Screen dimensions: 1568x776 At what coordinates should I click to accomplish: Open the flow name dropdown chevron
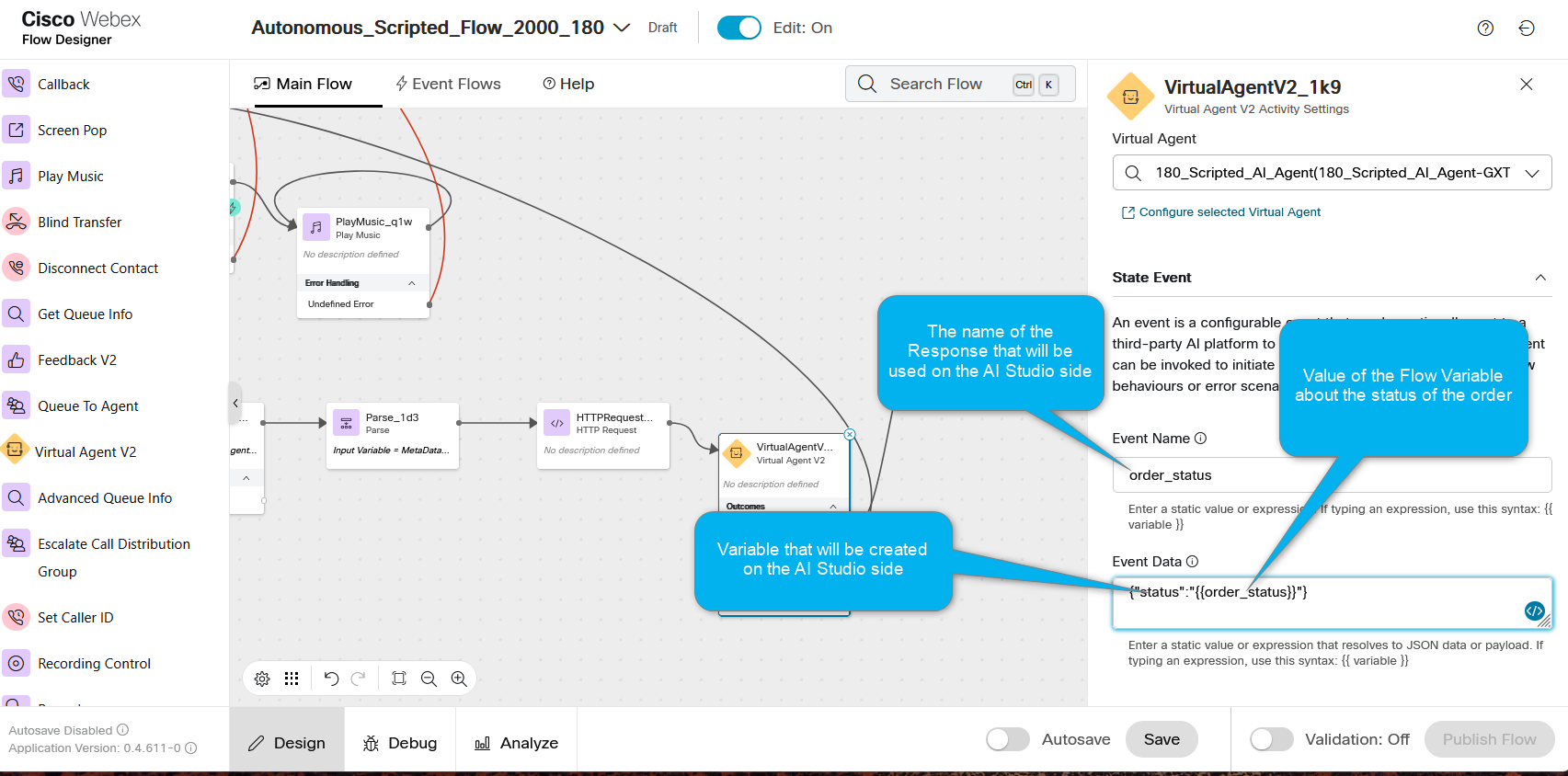click(x=622, y=28)
